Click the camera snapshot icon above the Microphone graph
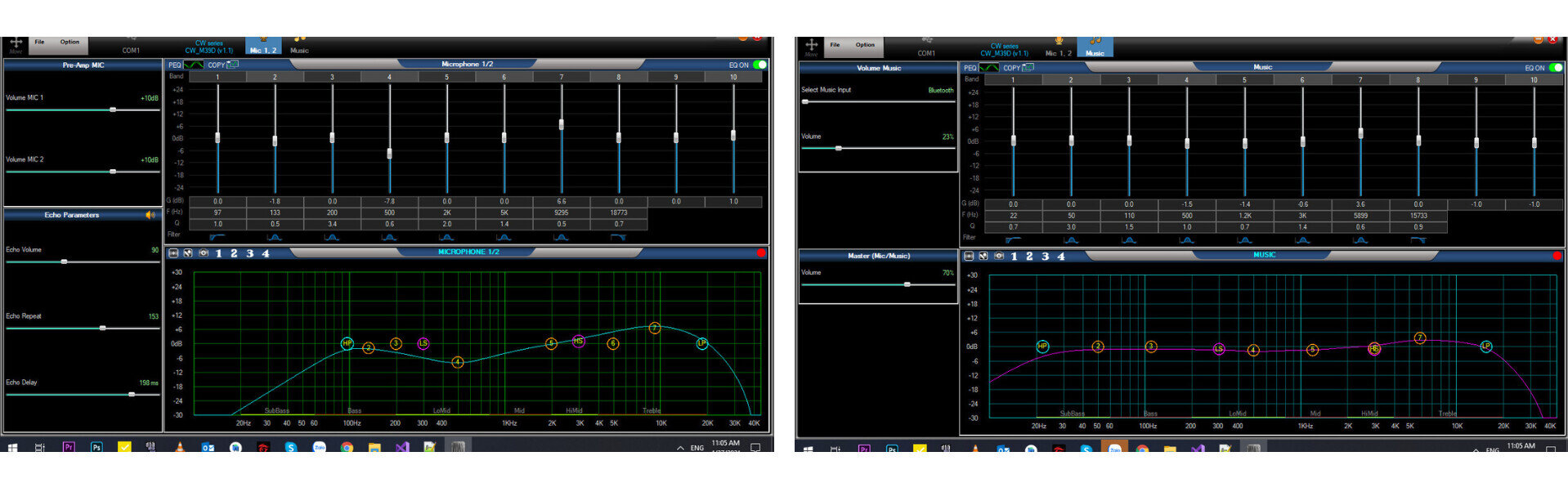This screenshot has height=492, width=1568. point(203,253)
